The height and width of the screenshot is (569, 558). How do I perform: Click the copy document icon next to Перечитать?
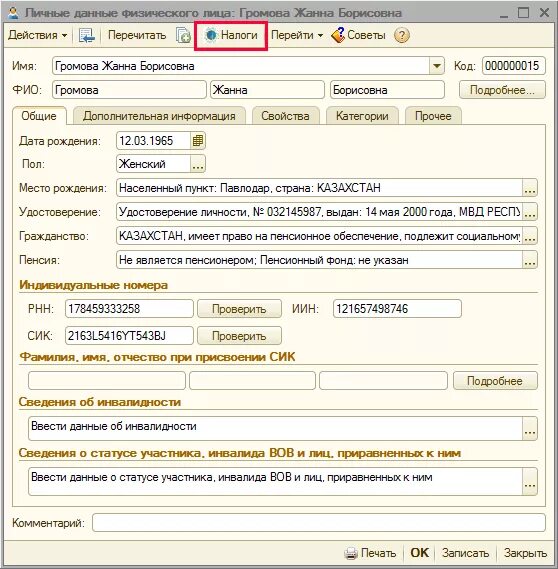click(183, 35)
